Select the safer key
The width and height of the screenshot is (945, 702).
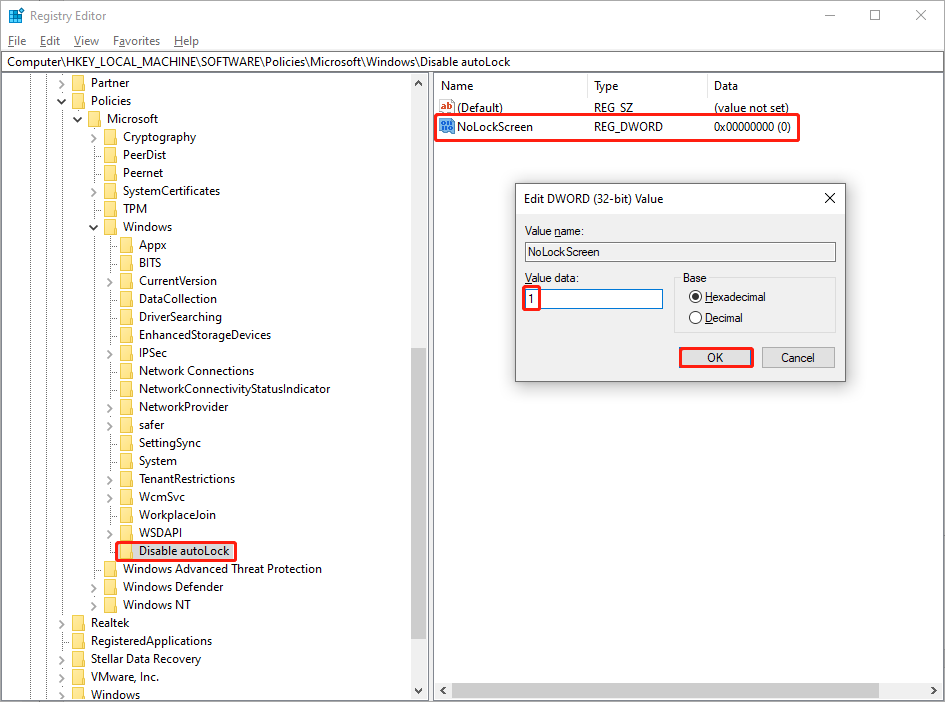click(x=151, y=425)
